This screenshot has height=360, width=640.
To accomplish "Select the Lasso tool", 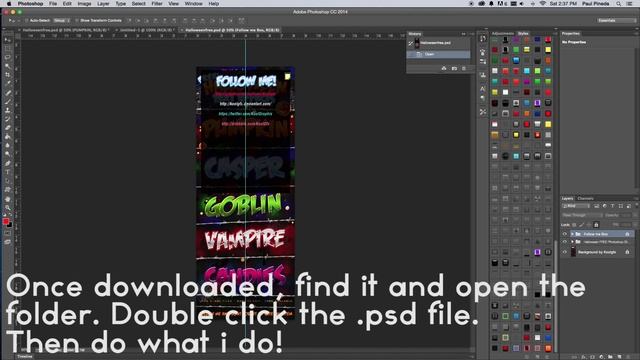I will 8,58.
